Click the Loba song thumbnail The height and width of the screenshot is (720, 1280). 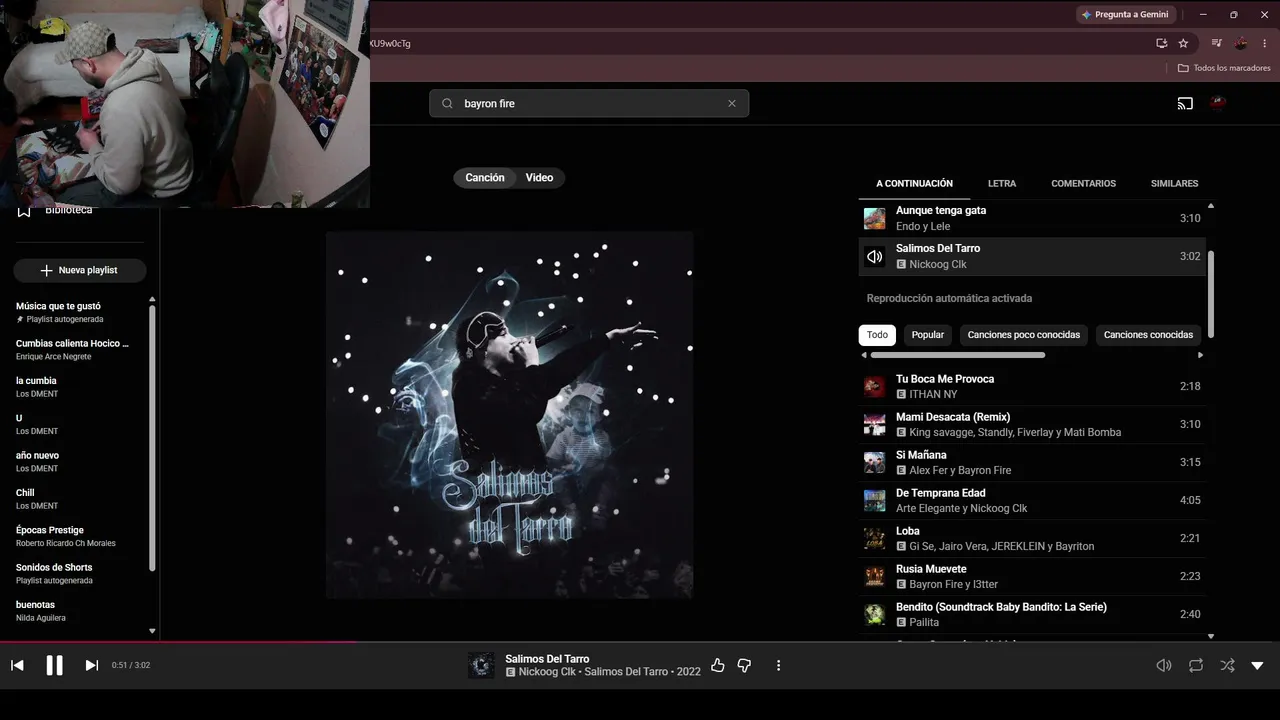click(875, 538)
